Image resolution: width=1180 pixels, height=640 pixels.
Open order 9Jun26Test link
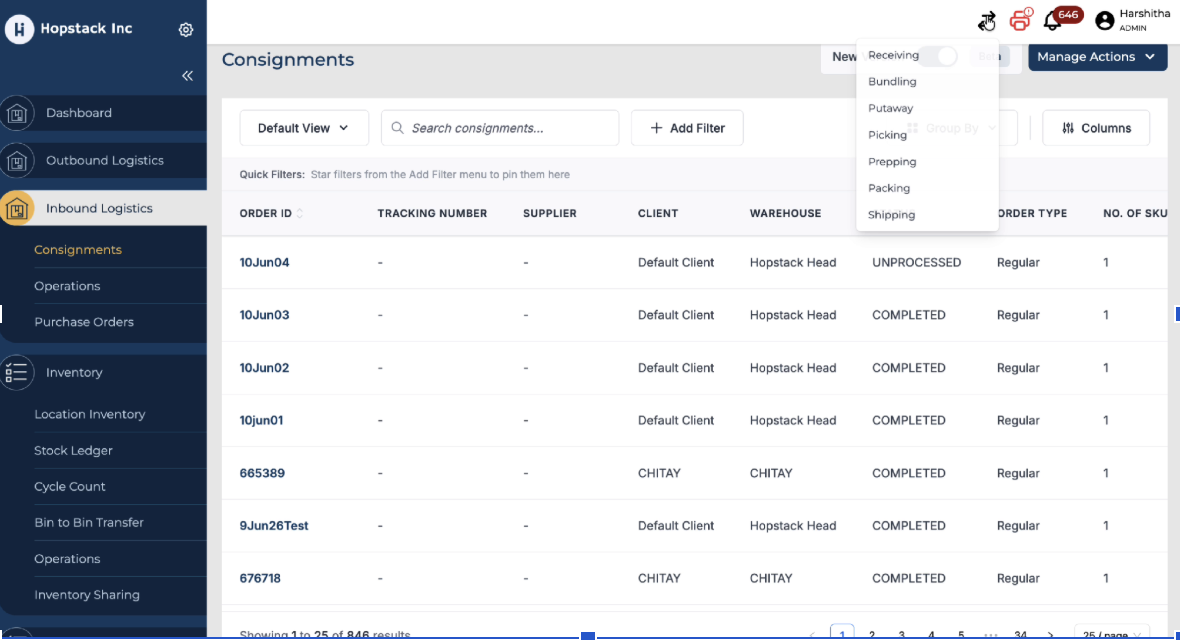click(274, 526)
